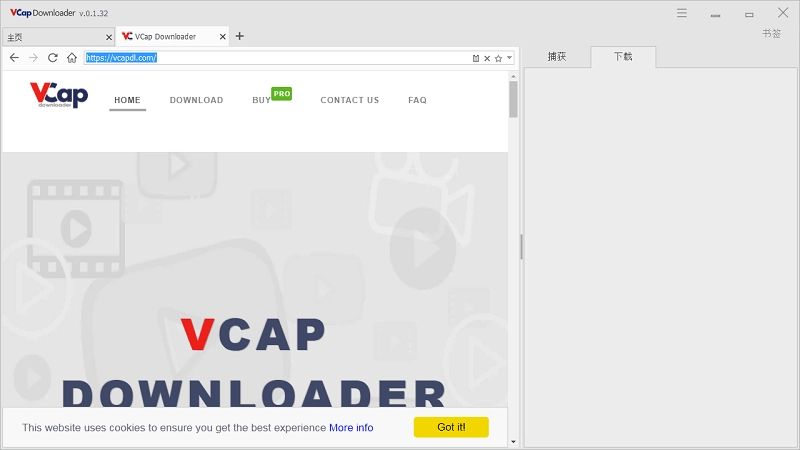The image size is (800, 450).
Task: Close the VCap Downloader tab
Action: 222,37
